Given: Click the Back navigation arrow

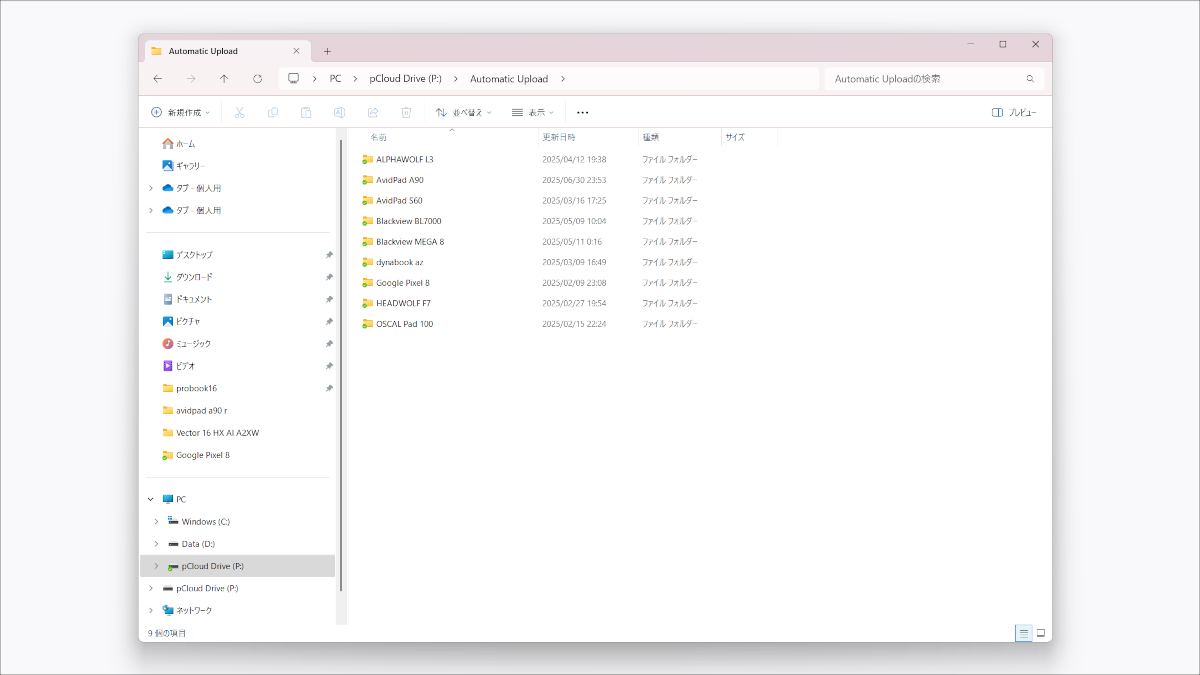Looking at the screenshot, I should pyautogui.click(x=158, y=79).
